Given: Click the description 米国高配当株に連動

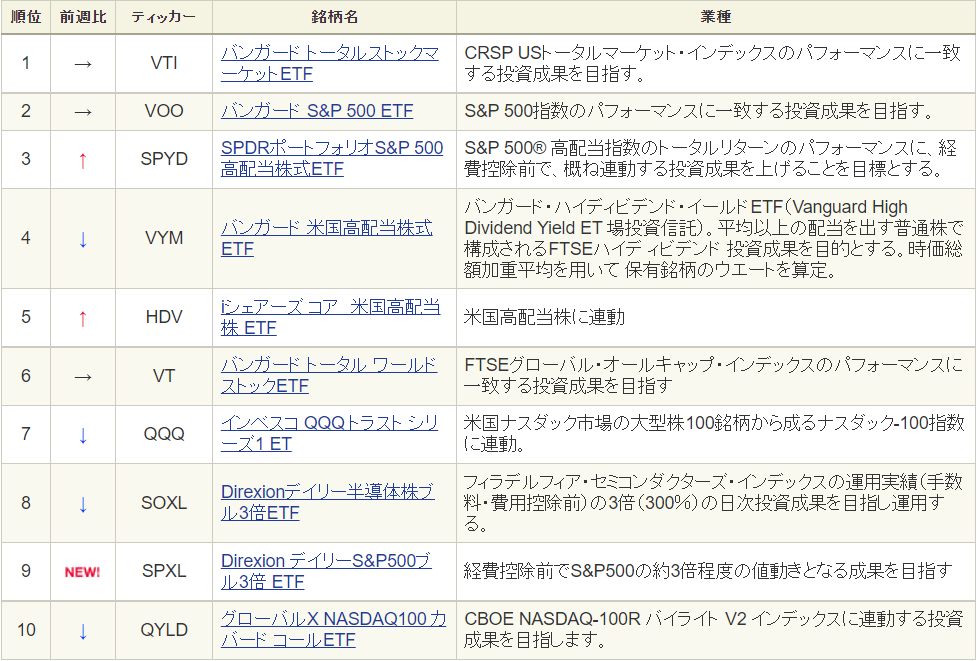Looking at the screenshot, I should (x=544, y=317).
